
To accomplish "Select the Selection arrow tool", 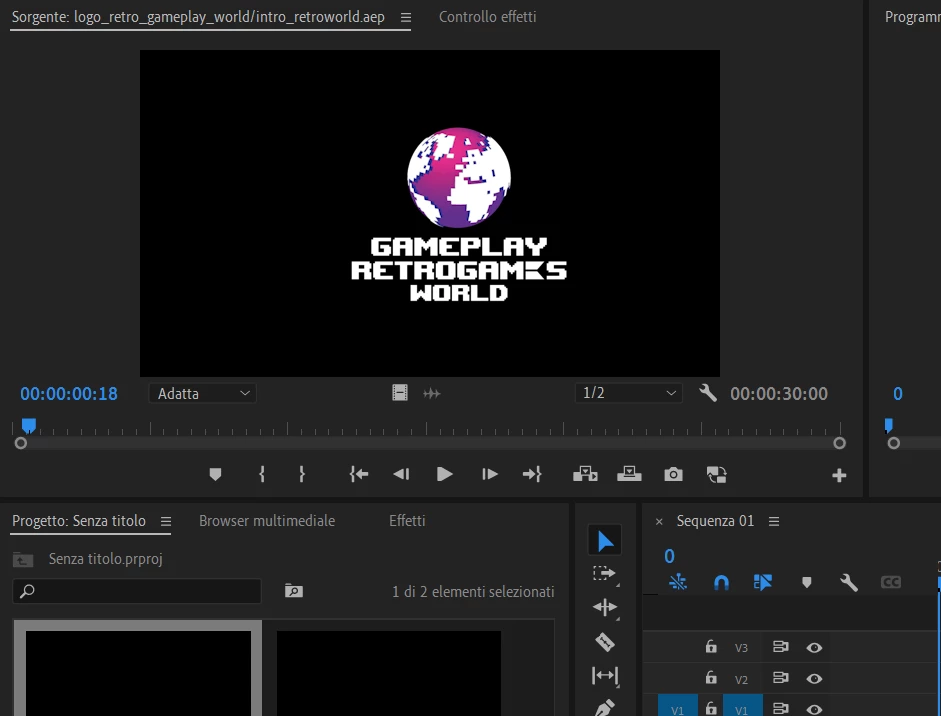I will 605,541.
